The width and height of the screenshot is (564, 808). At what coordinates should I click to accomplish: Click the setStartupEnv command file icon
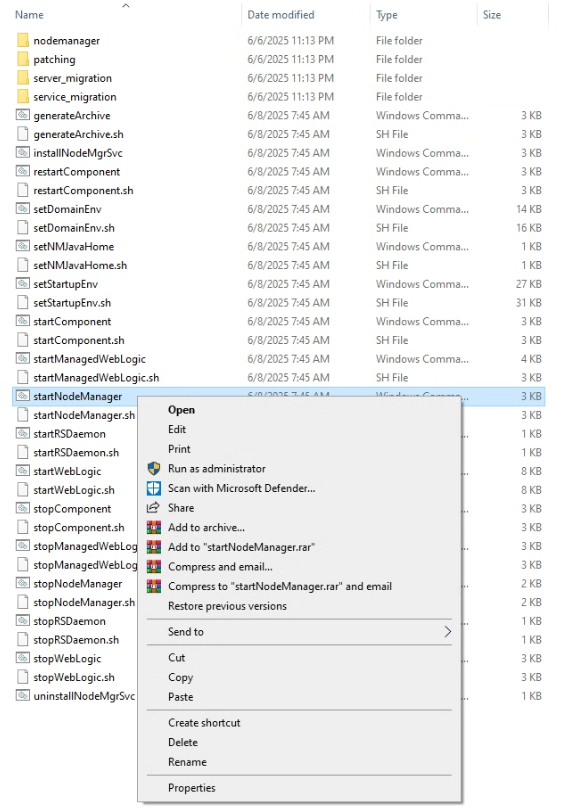23,284
